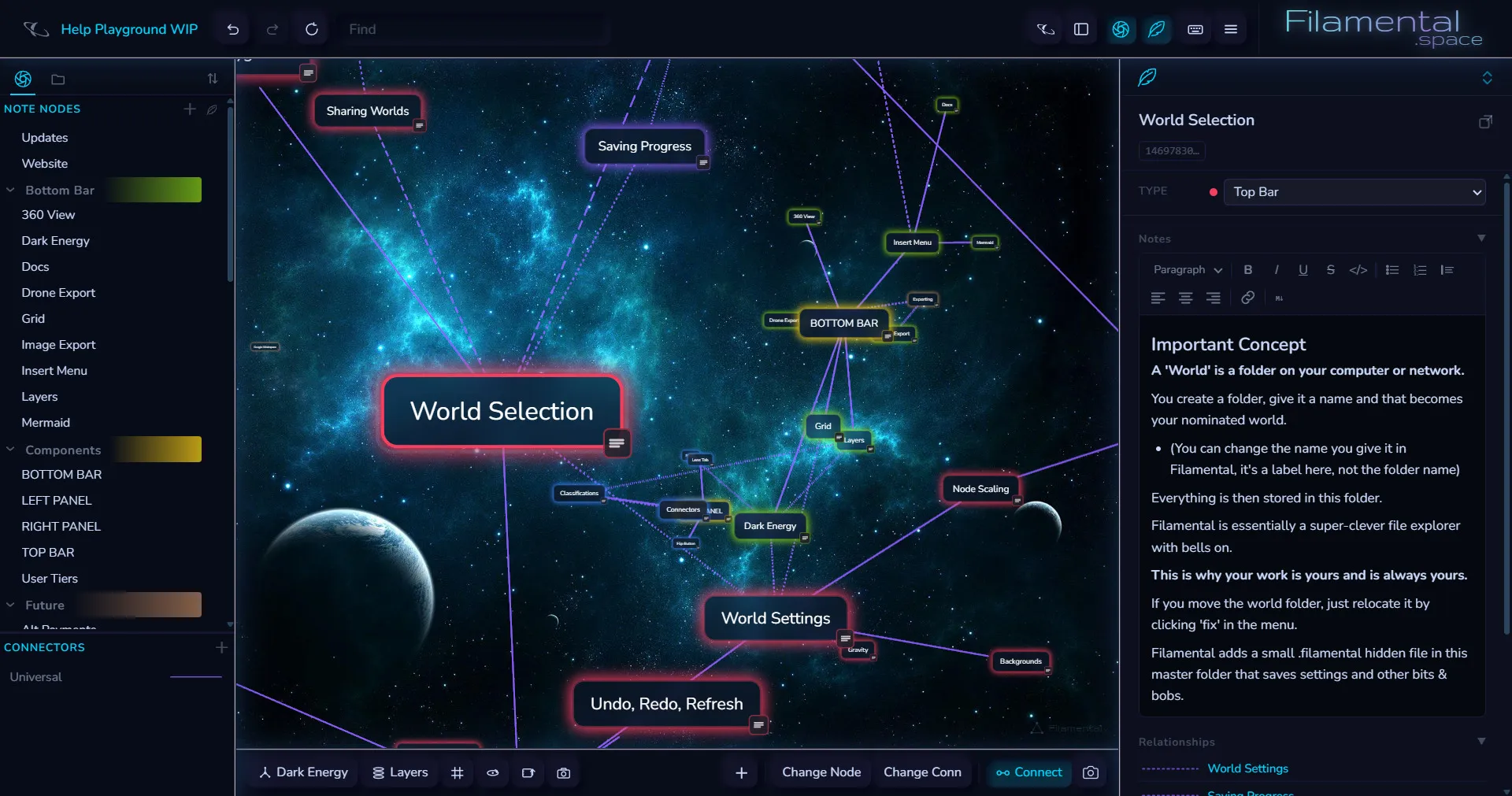Align note text to the right
The width and height of the screenshot is (1512, 796).
point(1213,298)
